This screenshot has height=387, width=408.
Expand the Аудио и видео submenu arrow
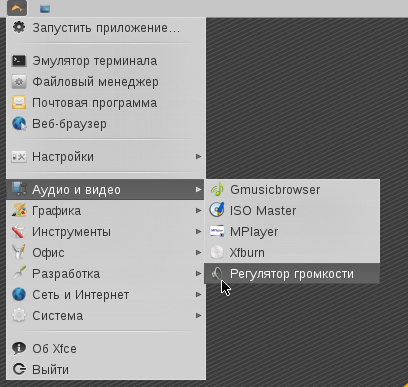pos(198,189)
